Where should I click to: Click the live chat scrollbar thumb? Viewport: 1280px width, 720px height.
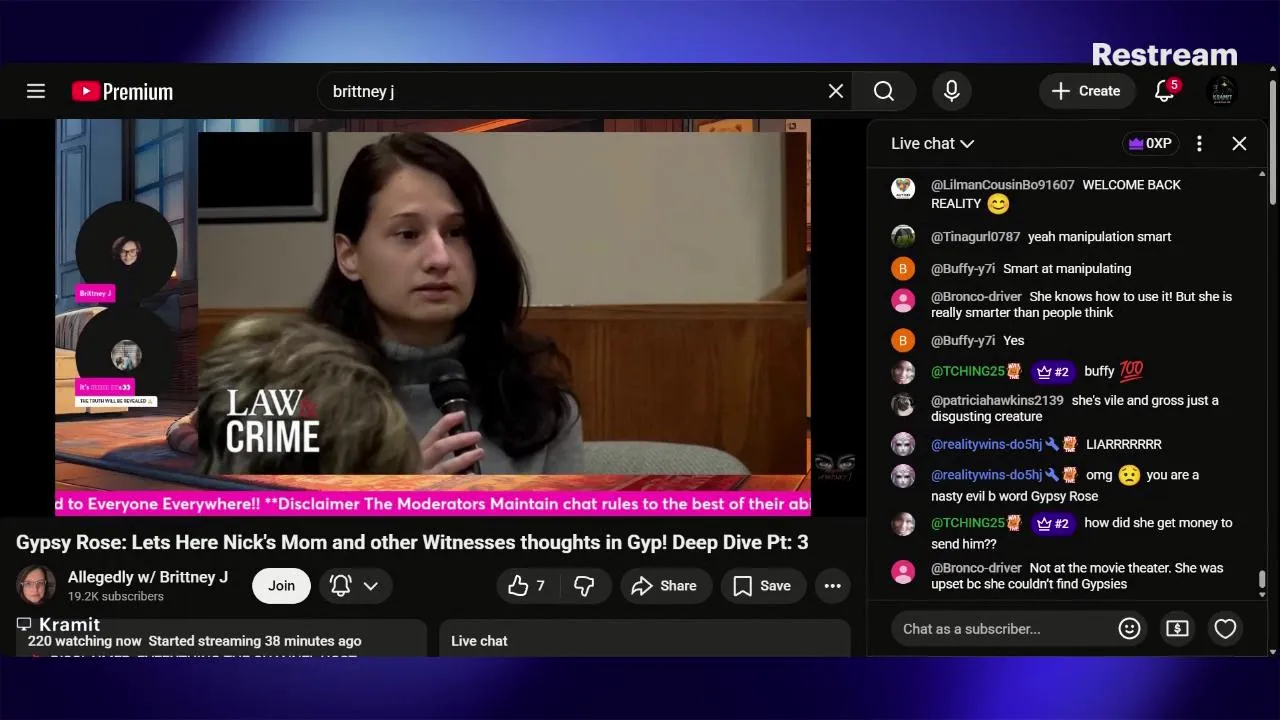[1262, 580]
